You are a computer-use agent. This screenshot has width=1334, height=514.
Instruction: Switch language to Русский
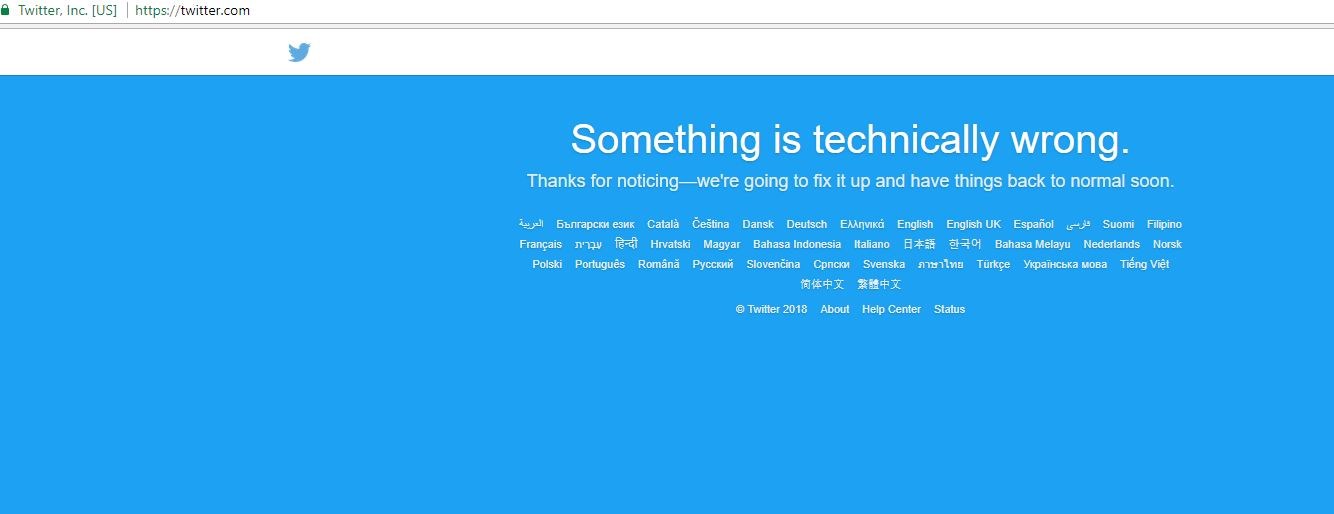[713, 264]
